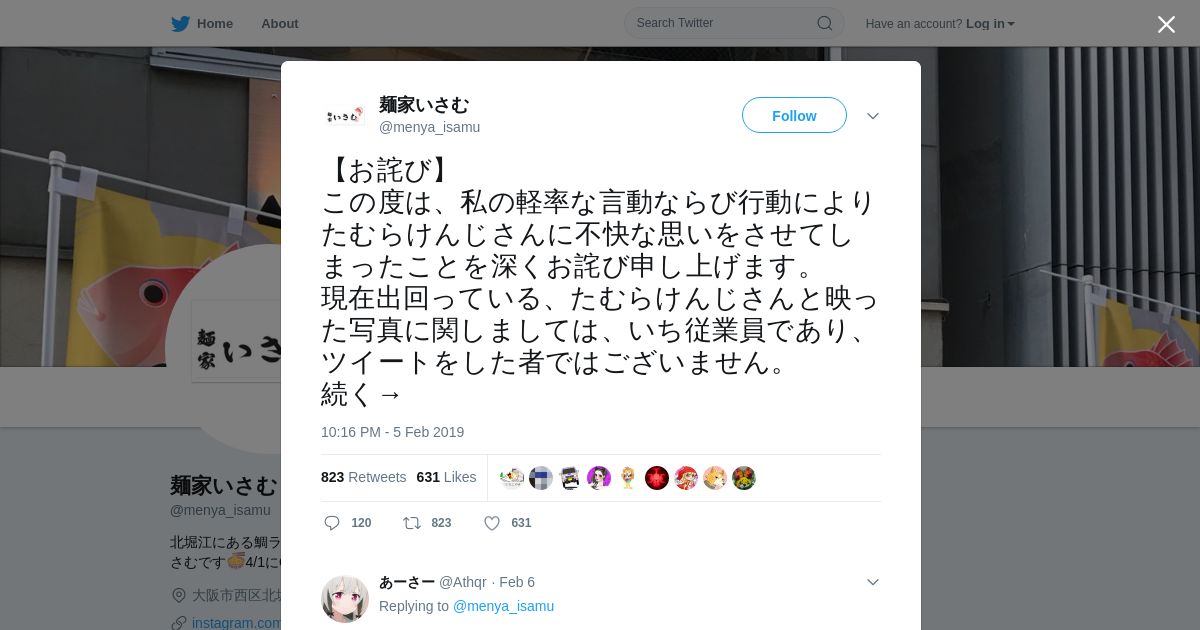Like the tweet with the heart icon
This screenshot has height=630, width=1200.
click(492, 523)
